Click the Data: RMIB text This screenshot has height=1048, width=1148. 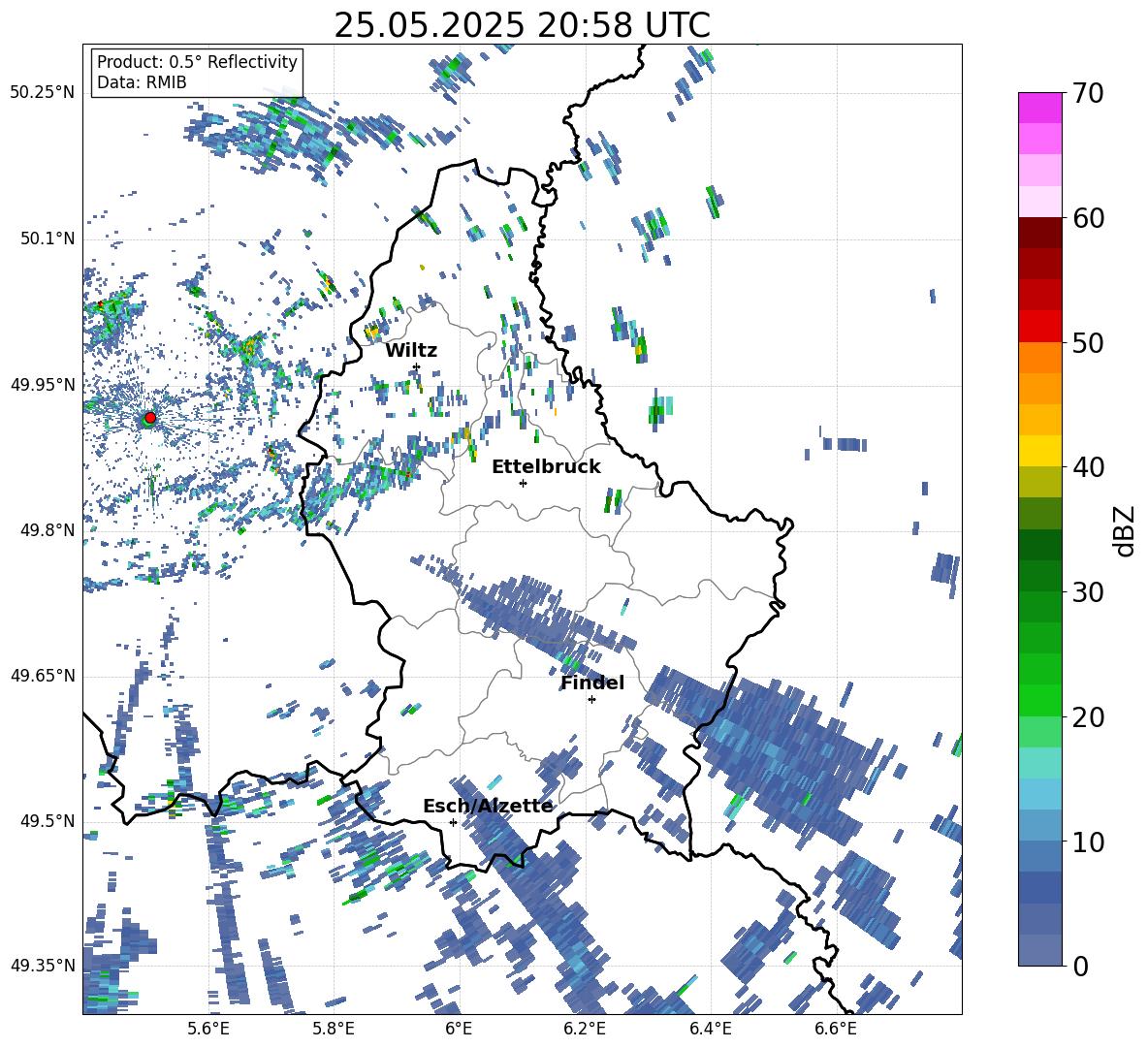142,82
